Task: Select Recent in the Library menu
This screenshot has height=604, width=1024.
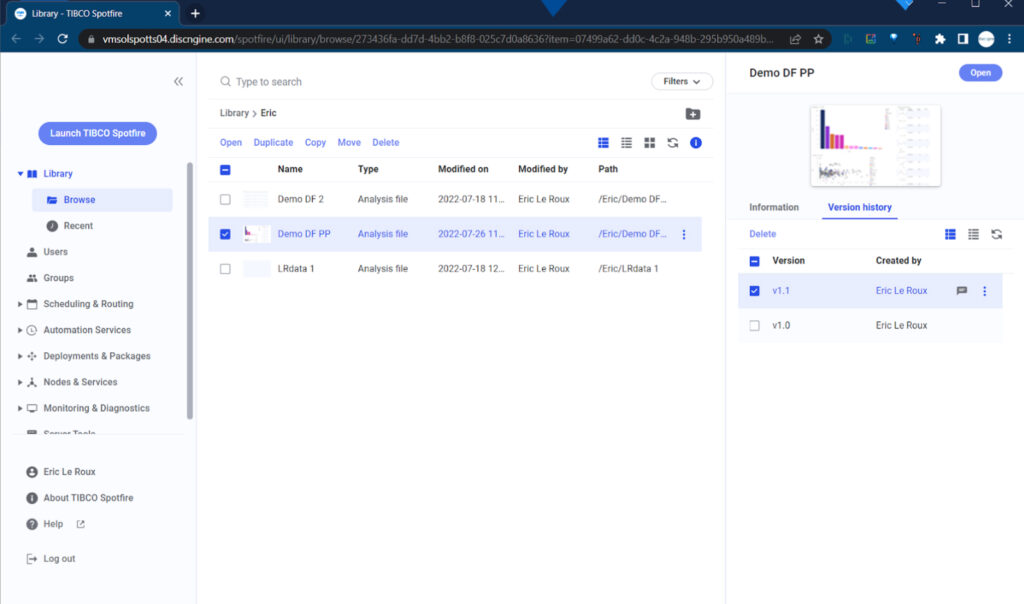Action: [x=76, y=226]
